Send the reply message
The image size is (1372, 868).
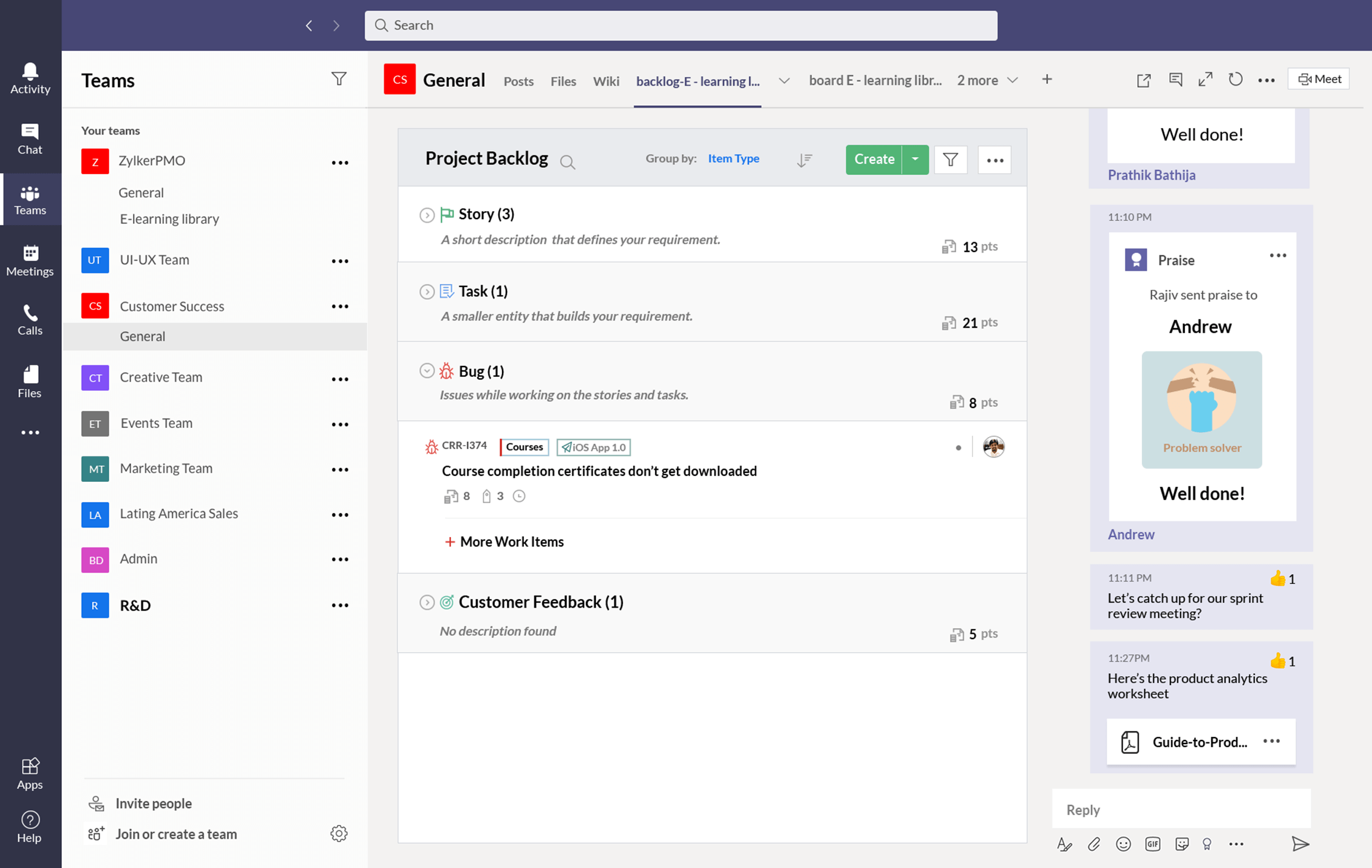click(1300, 844)
